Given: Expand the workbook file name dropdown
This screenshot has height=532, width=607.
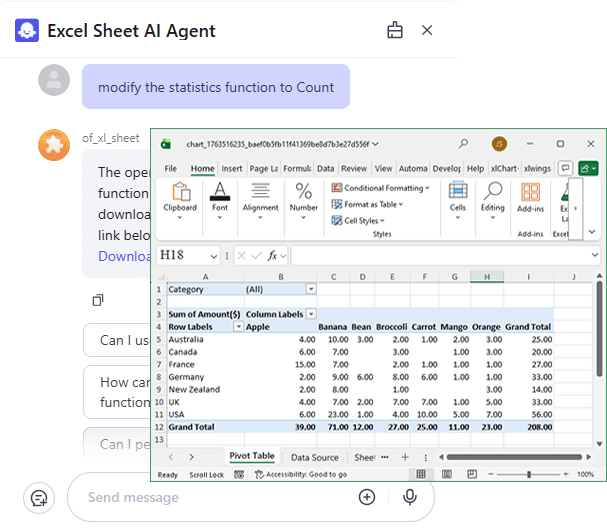Looking at the screenshot, I should (375, 144).
